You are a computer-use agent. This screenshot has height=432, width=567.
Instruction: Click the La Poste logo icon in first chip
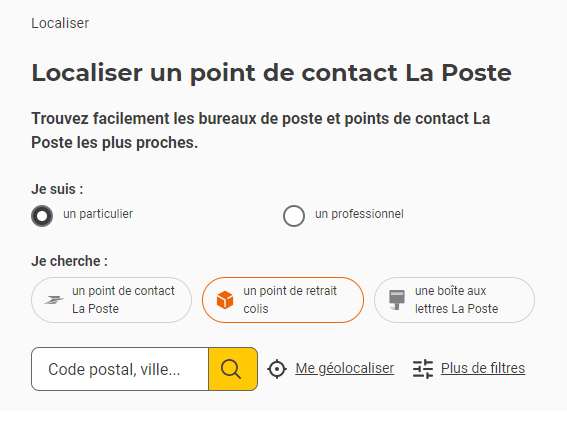coord(54,300)
